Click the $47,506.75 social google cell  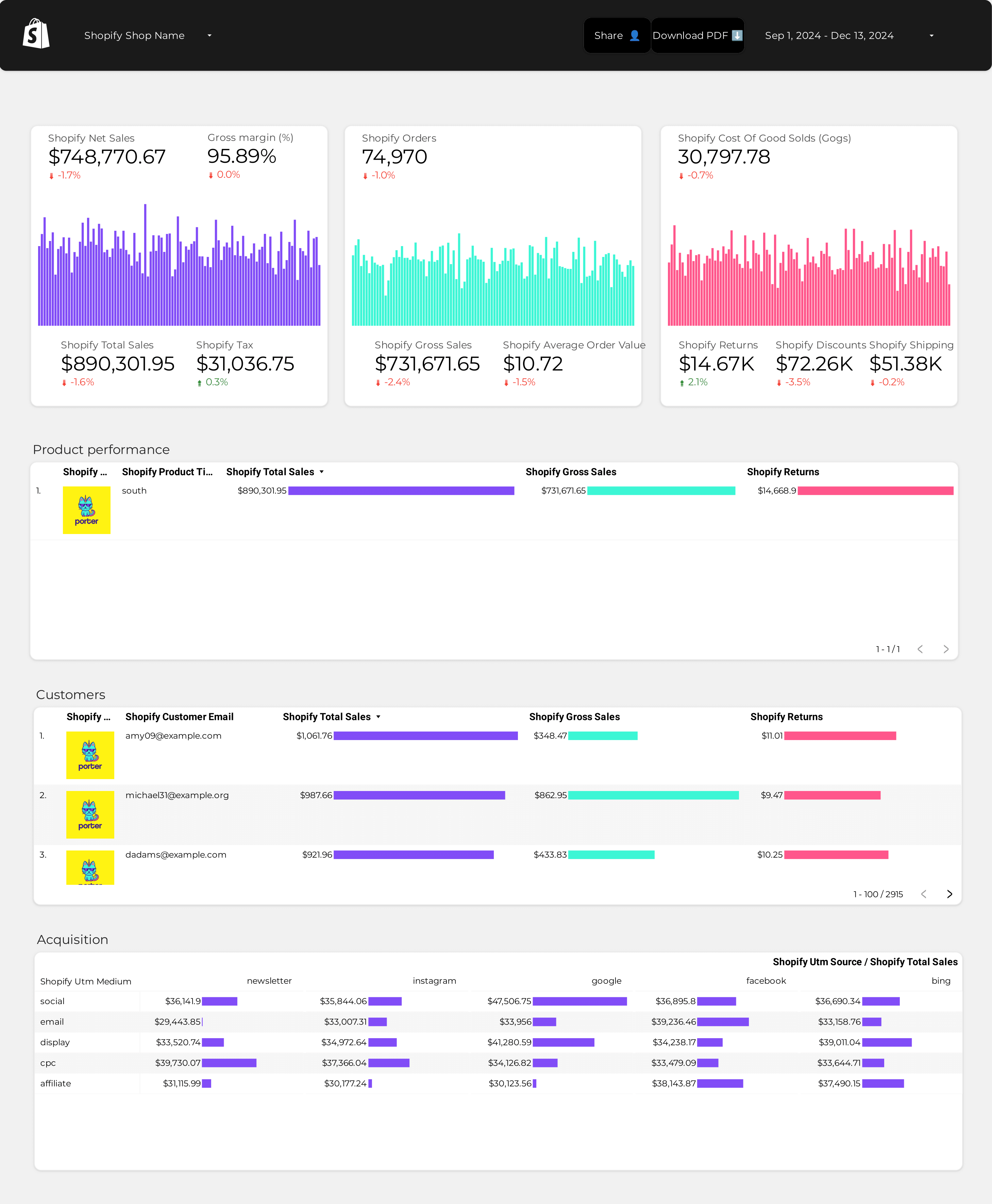[509, 1001]
